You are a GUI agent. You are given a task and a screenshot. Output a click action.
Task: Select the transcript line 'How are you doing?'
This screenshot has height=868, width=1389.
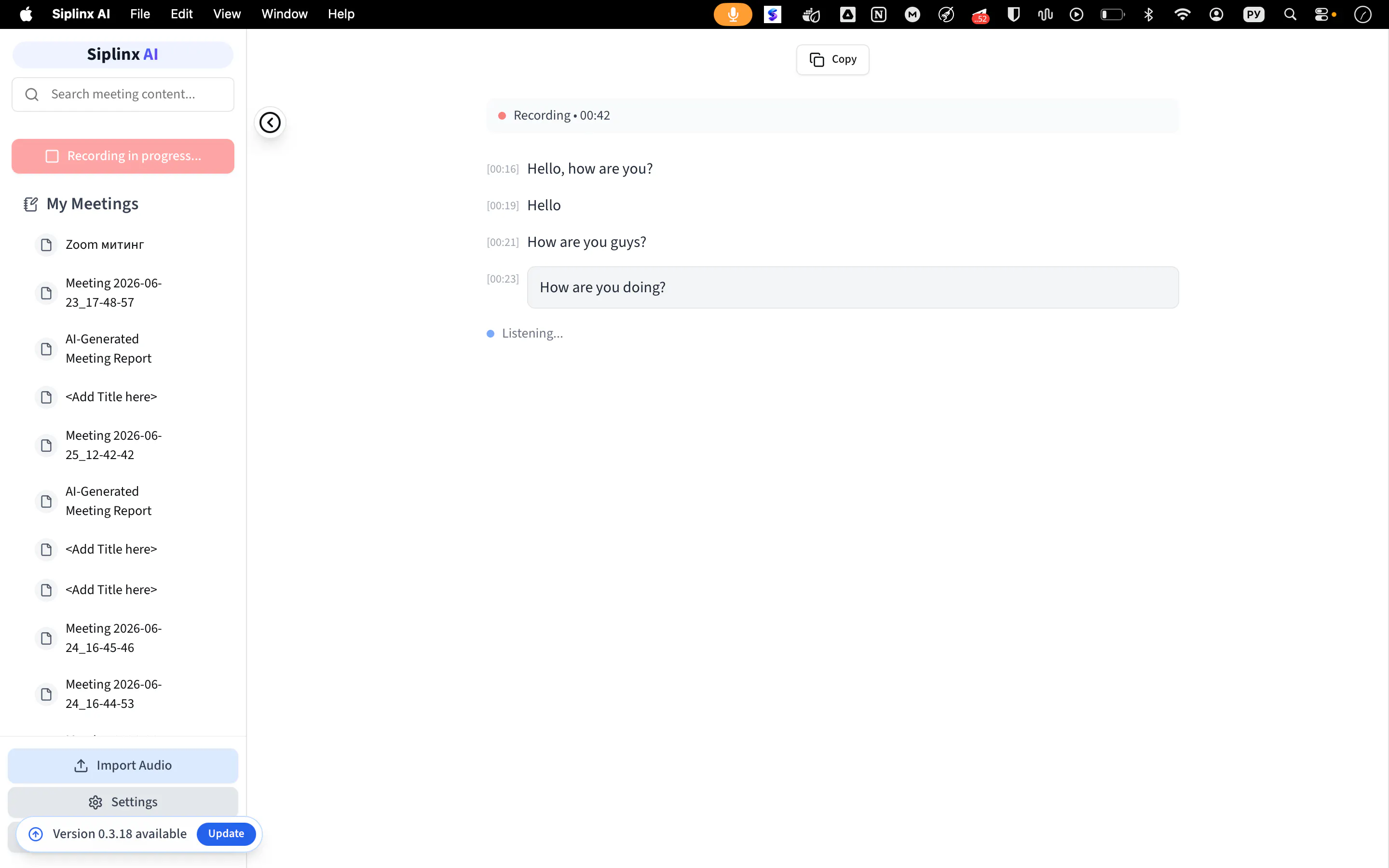[853, 287]
